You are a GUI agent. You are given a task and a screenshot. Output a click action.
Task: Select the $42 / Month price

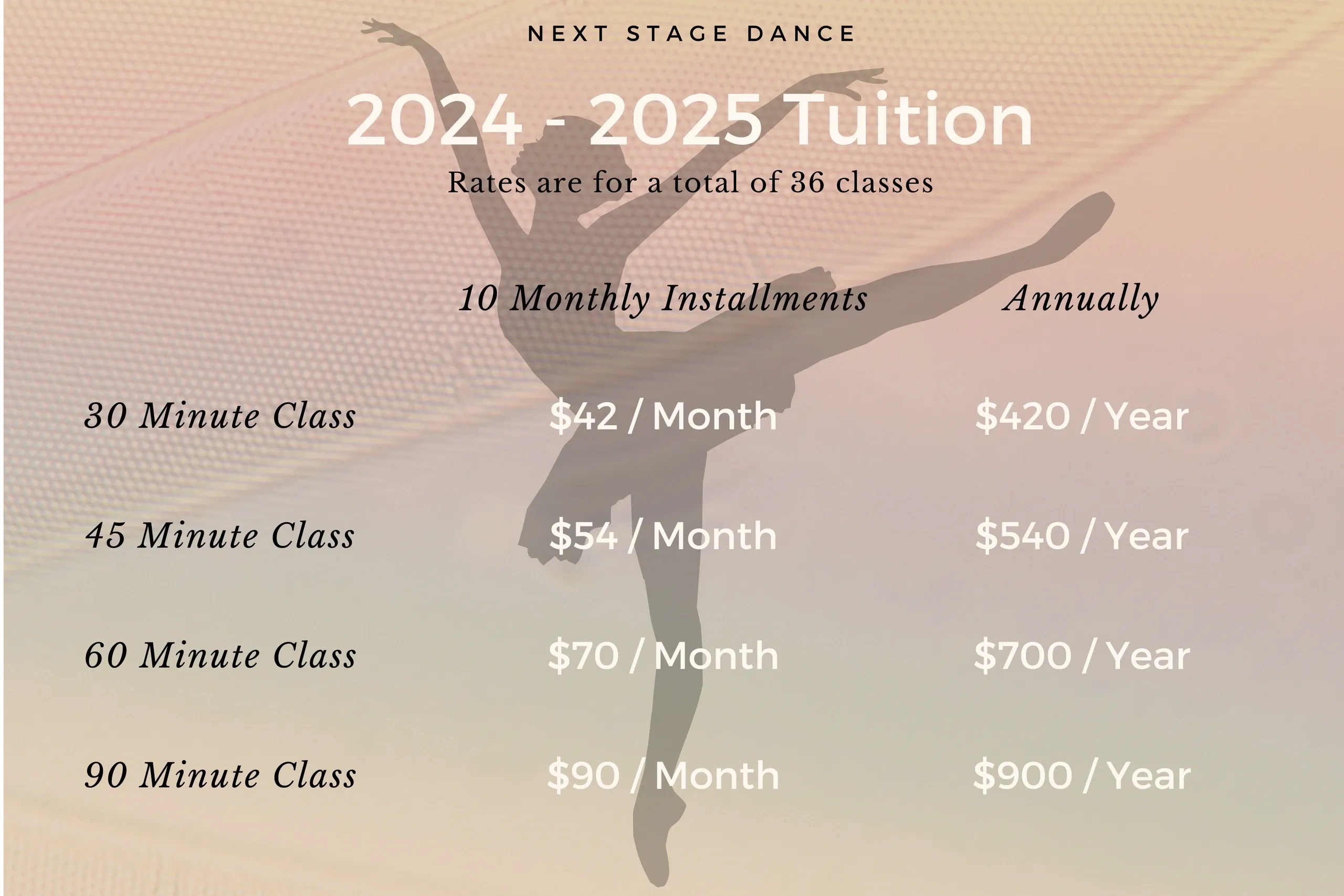[663, 416]
